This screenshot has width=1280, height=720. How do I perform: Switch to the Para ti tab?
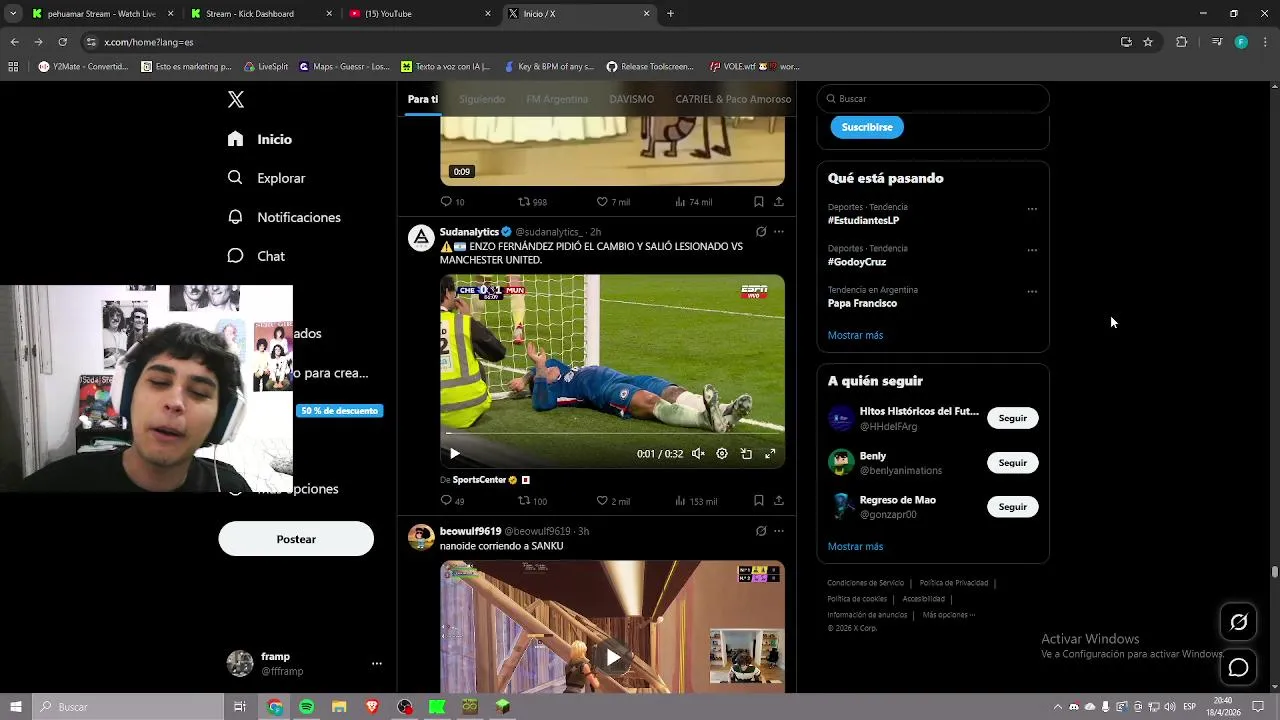[423, 99]
